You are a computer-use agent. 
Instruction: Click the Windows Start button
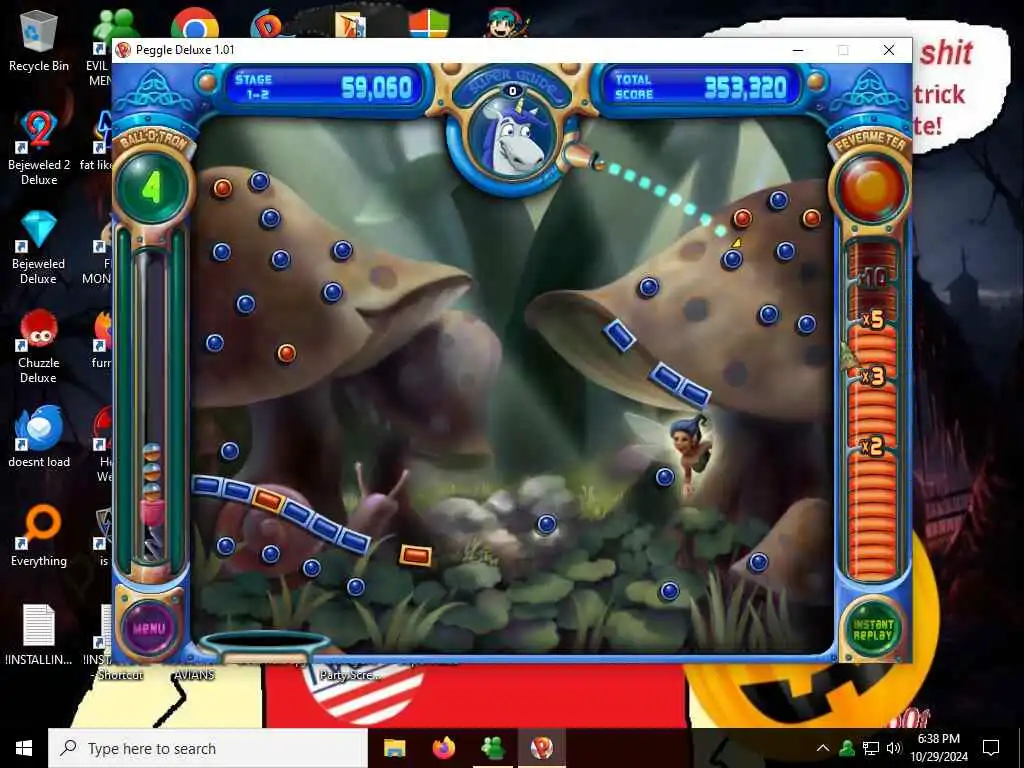click(x=24, y=748)
